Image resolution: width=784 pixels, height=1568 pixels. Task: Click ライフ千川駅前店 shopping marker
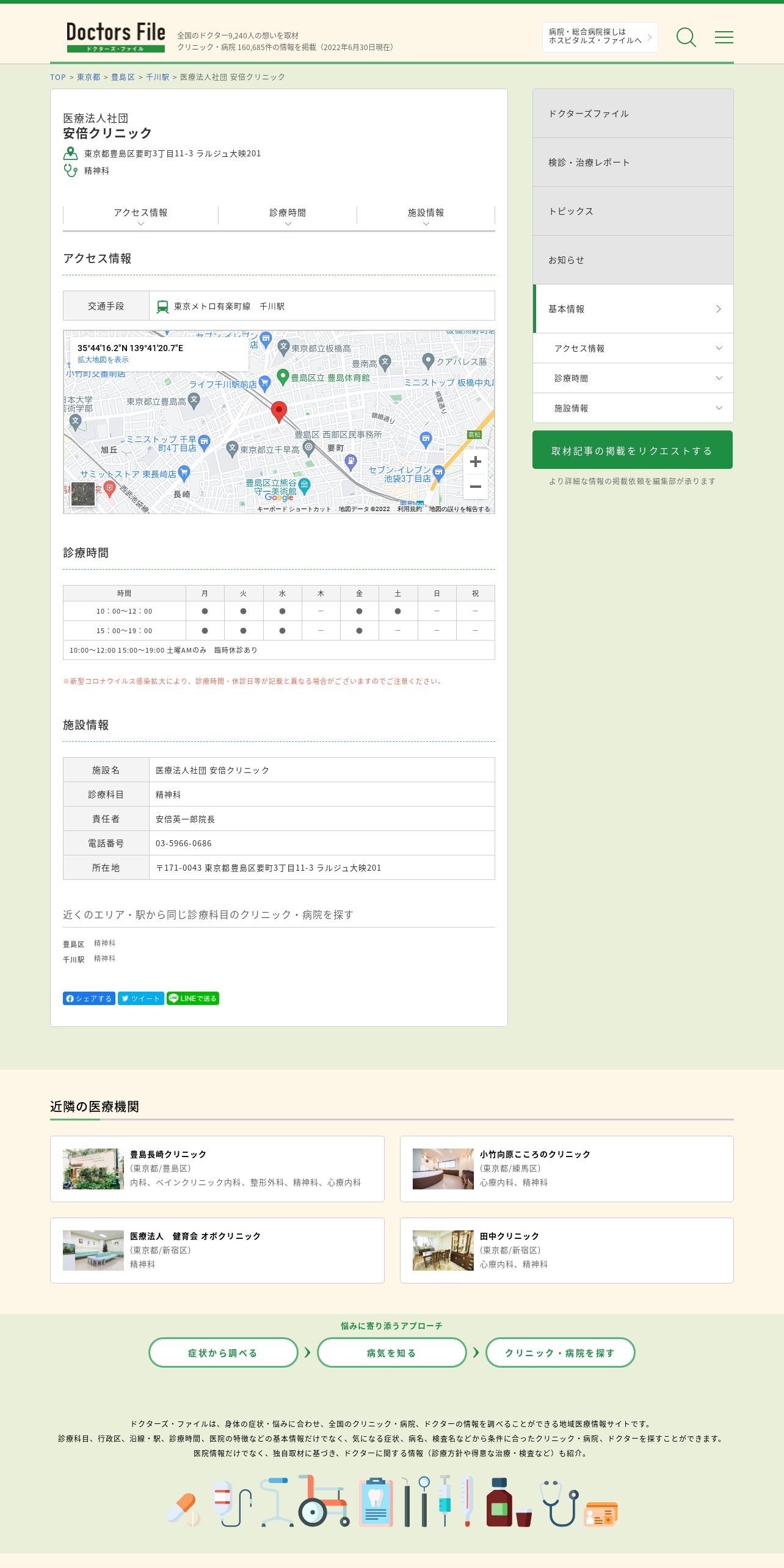264,383
